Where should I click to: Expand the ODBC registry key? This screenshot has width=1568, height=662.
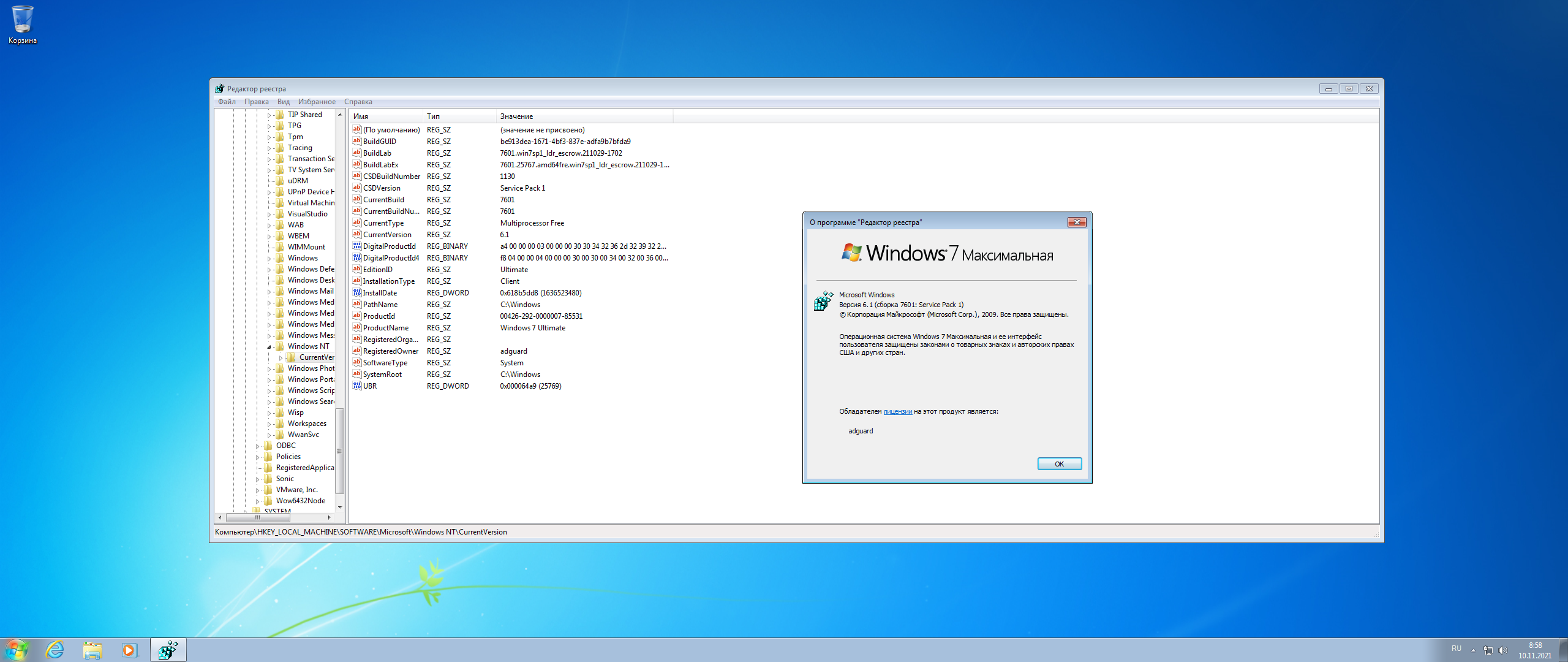pyautogui.click(x=257, y=446)
